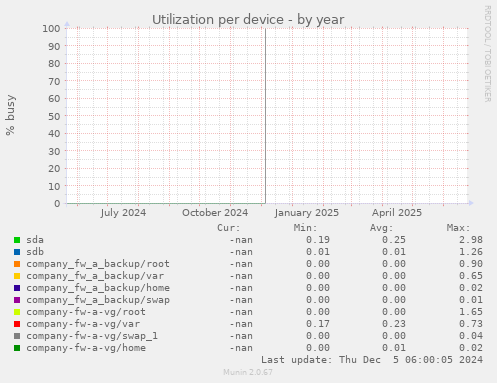Click the company-fw-a-vg/root legend label
Image resolution: width=497 pixels, height=383 pixels.
coord(86,312)
